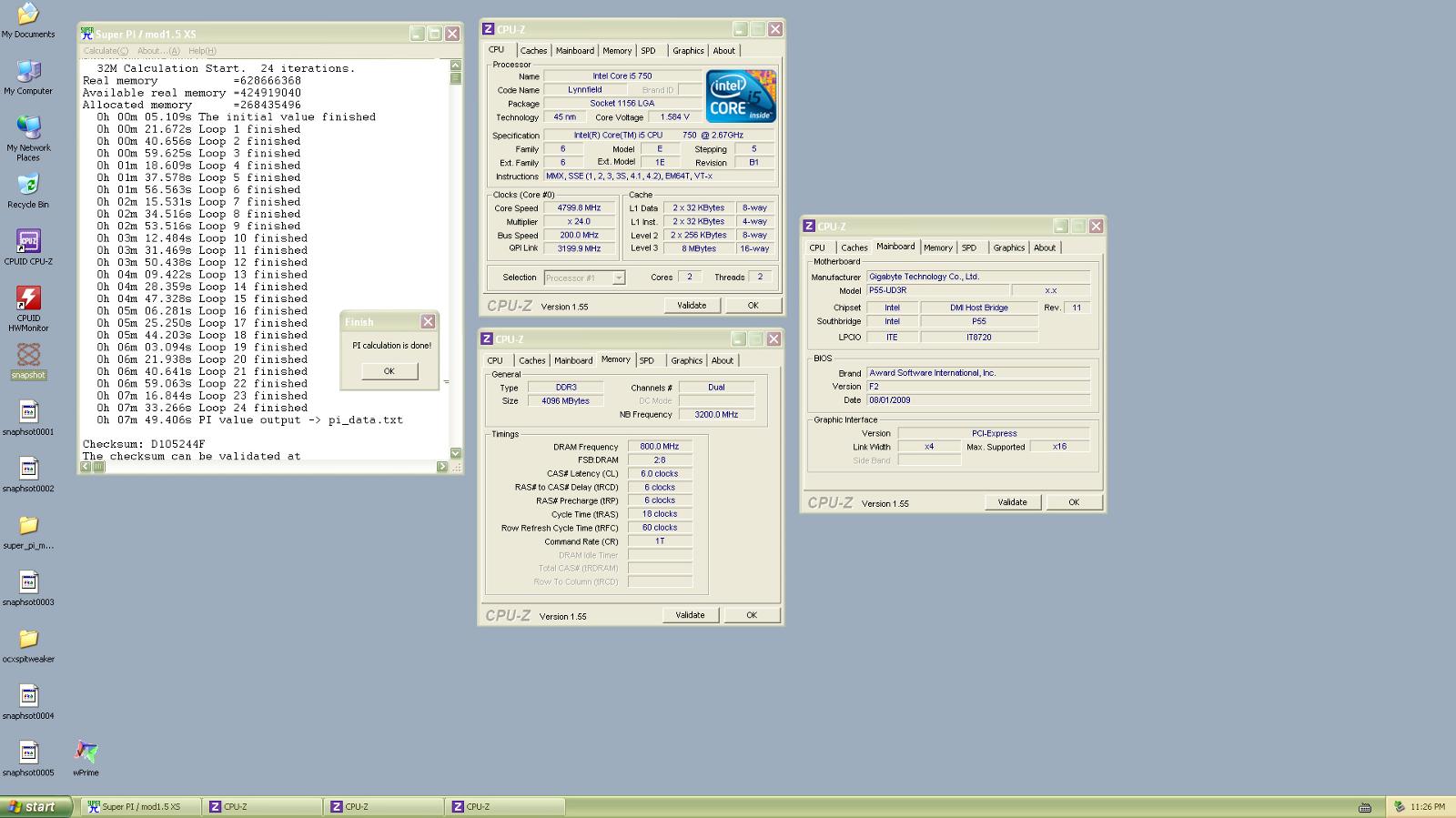Click Super PI vertical scrollbar up arrow
The height and width of the screenshot is (818, 1456).
(x=455, y=66)
